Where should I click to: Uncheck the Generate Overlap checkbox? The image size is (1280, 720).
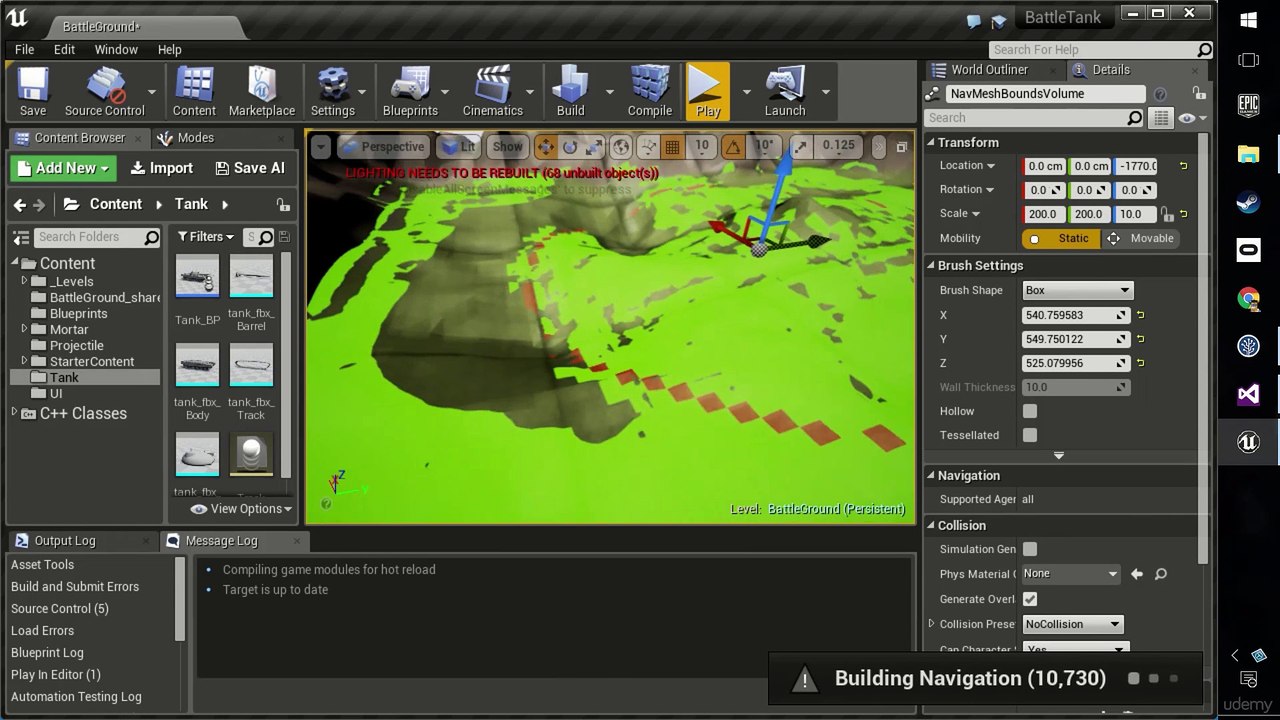1030,599
